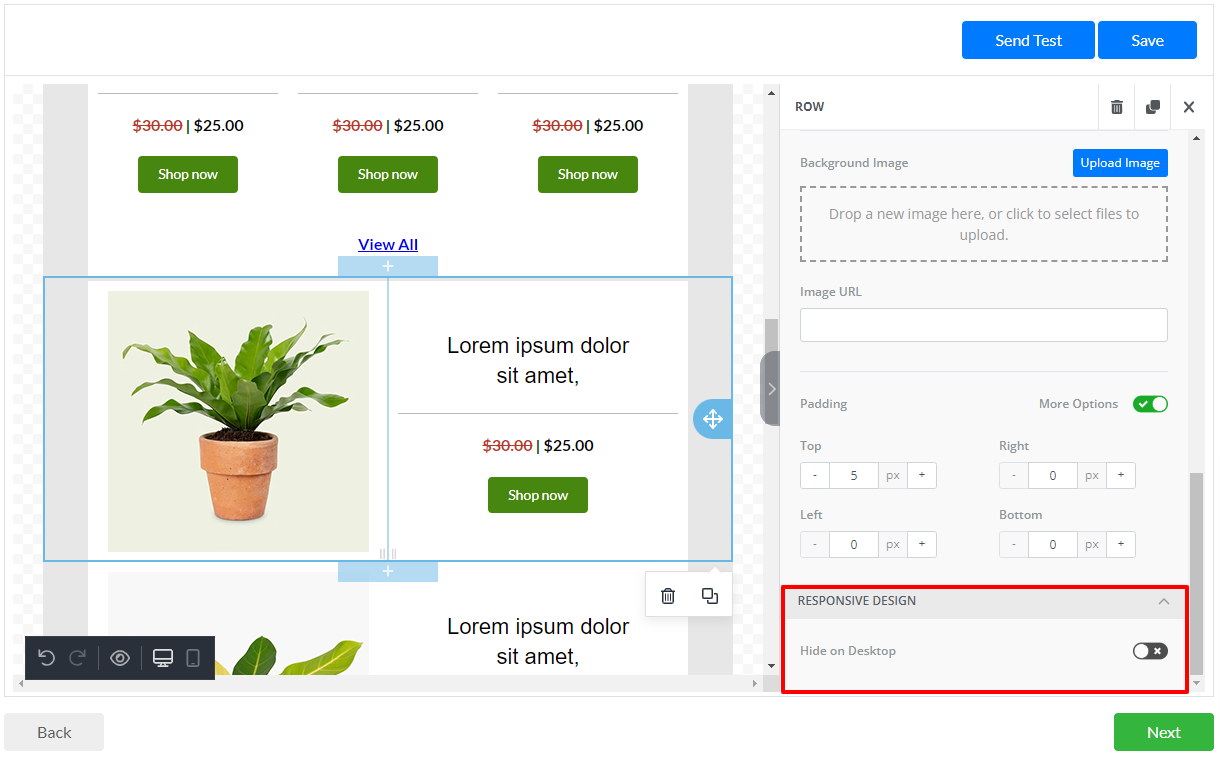Click the move handle on selected row

[x=712, y=419]
